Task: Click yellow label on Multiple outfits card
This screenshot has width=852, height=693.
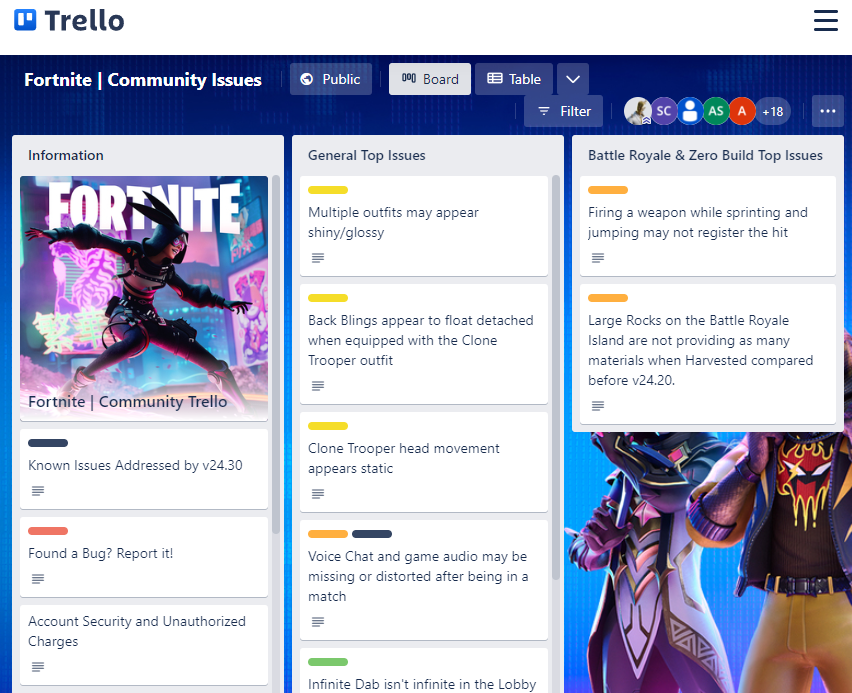Action: point(328,190)
